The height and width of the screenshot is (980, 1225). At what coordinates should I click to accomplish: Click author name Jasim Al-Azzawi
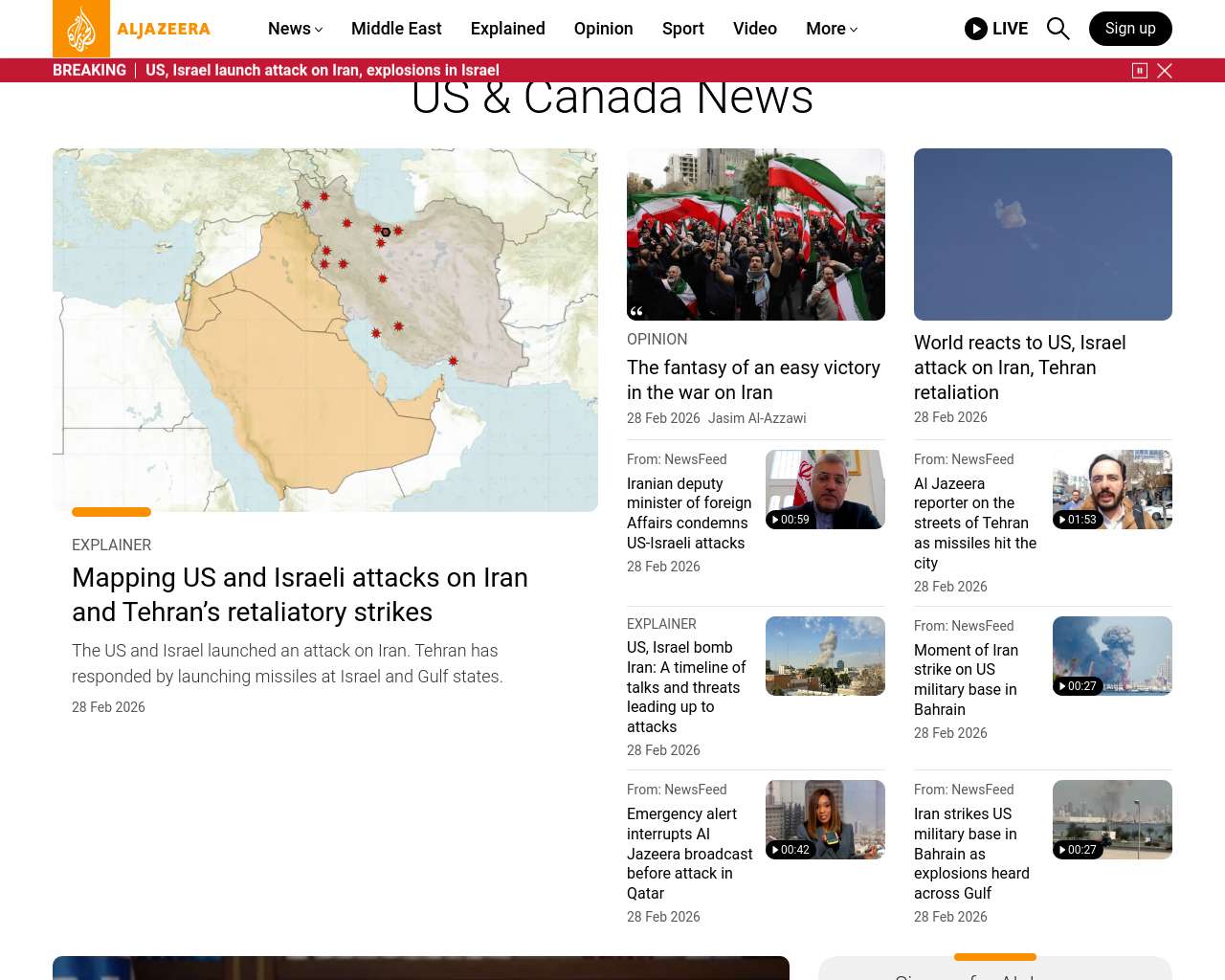click(x=757, y=418)
